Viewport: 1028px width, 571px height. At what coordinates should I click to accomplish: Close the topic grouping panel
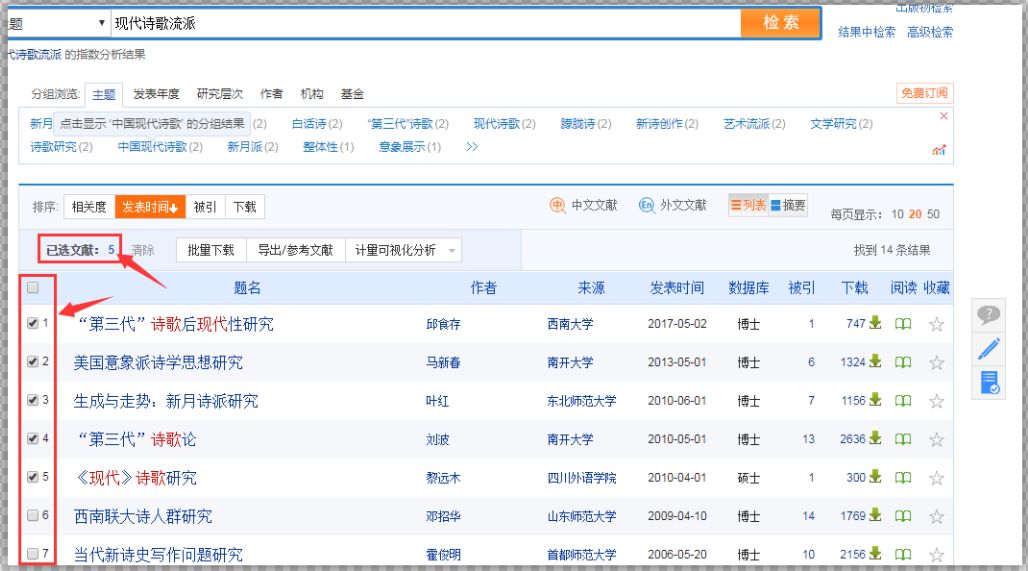click(943, 116)
